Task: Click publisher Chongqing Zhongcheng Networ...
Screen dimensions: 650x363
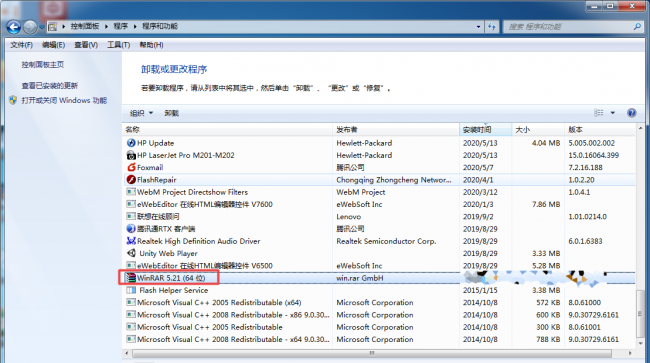Action: (x=394, y=180)
